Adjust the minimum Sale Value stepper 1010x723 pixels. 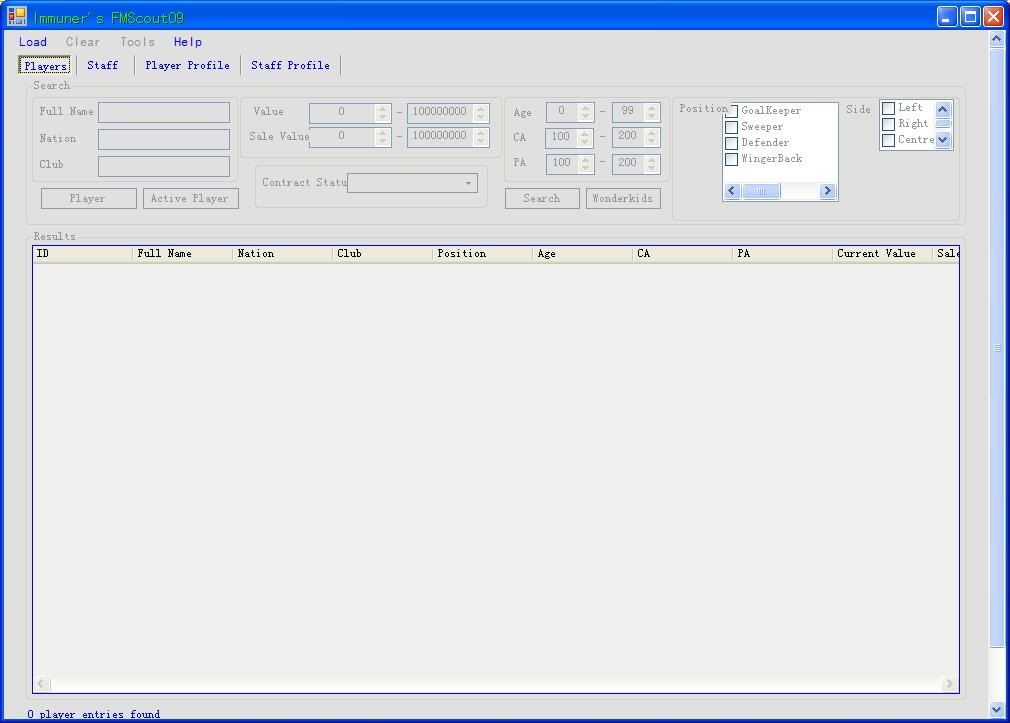(x=383, y=137)
